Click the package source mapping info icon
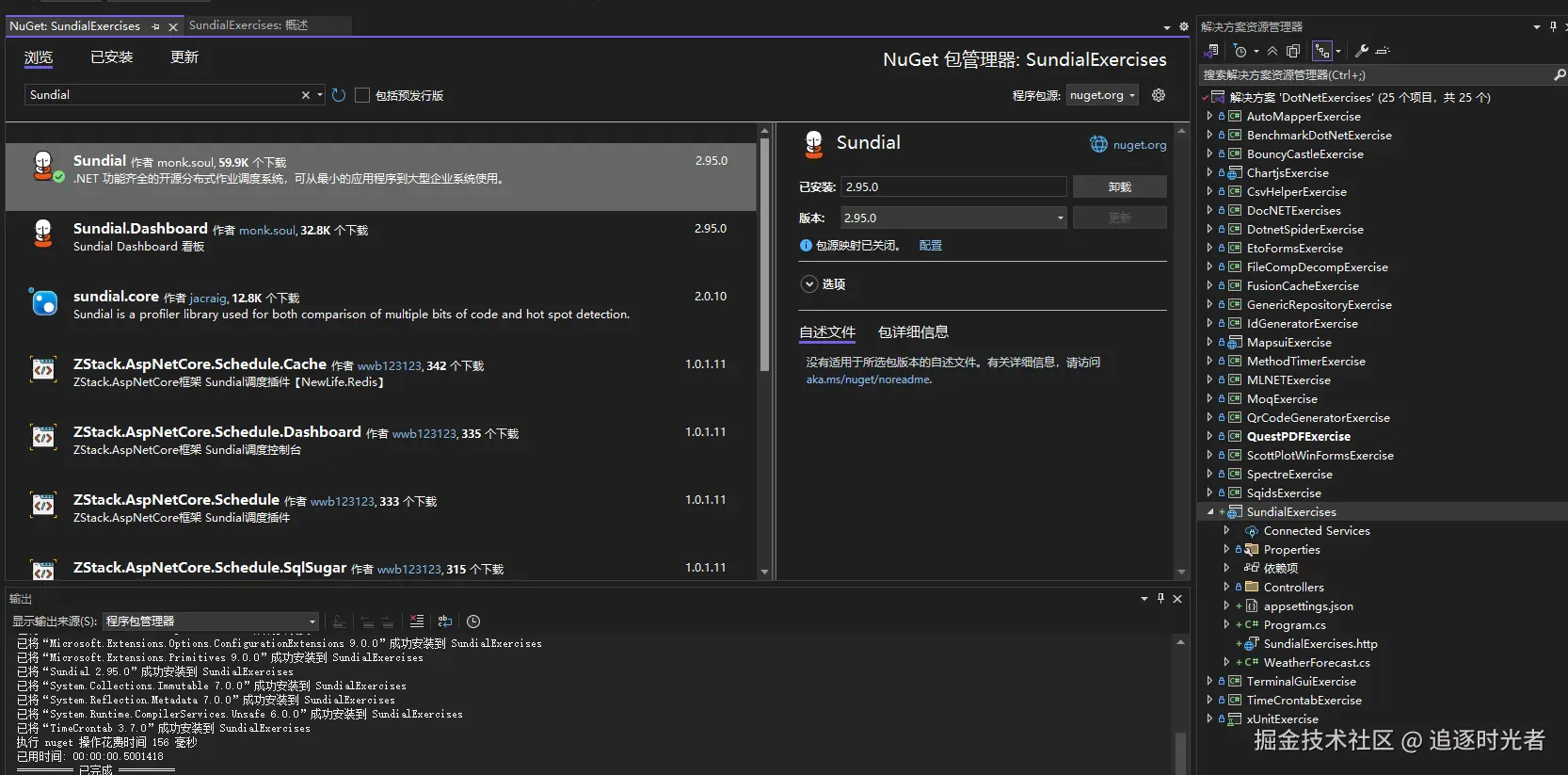1568x775 pixels. coord(806,245)
